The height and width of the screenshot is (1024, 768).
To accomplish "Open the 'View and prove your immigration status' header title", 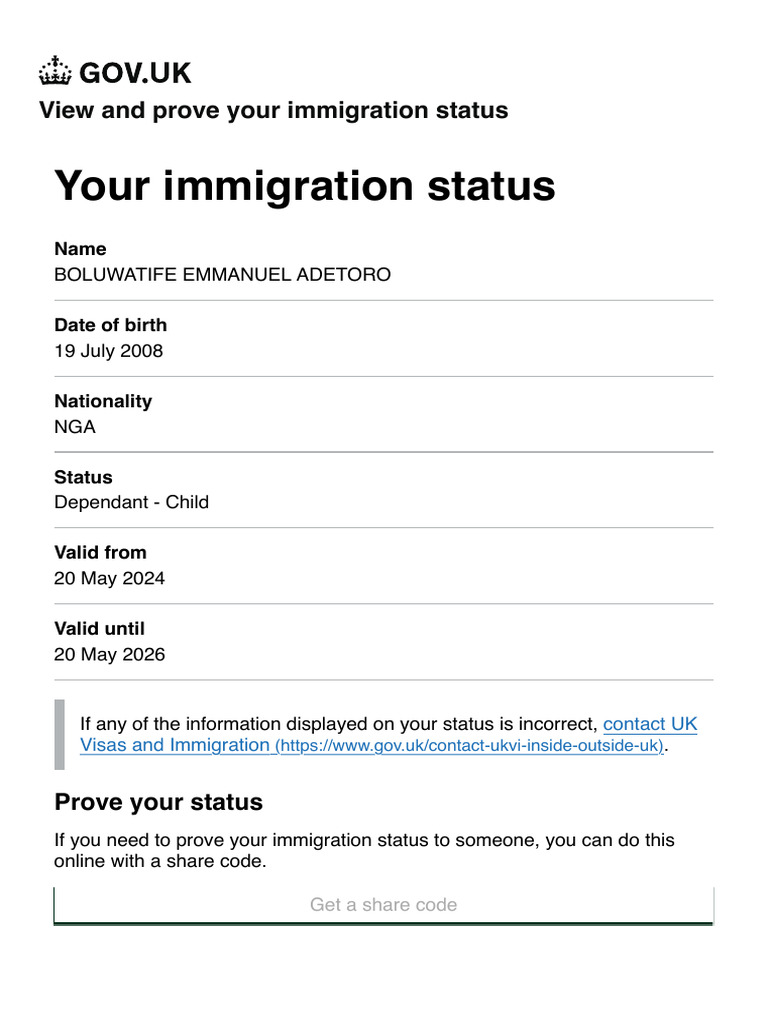I will point(273,110).
